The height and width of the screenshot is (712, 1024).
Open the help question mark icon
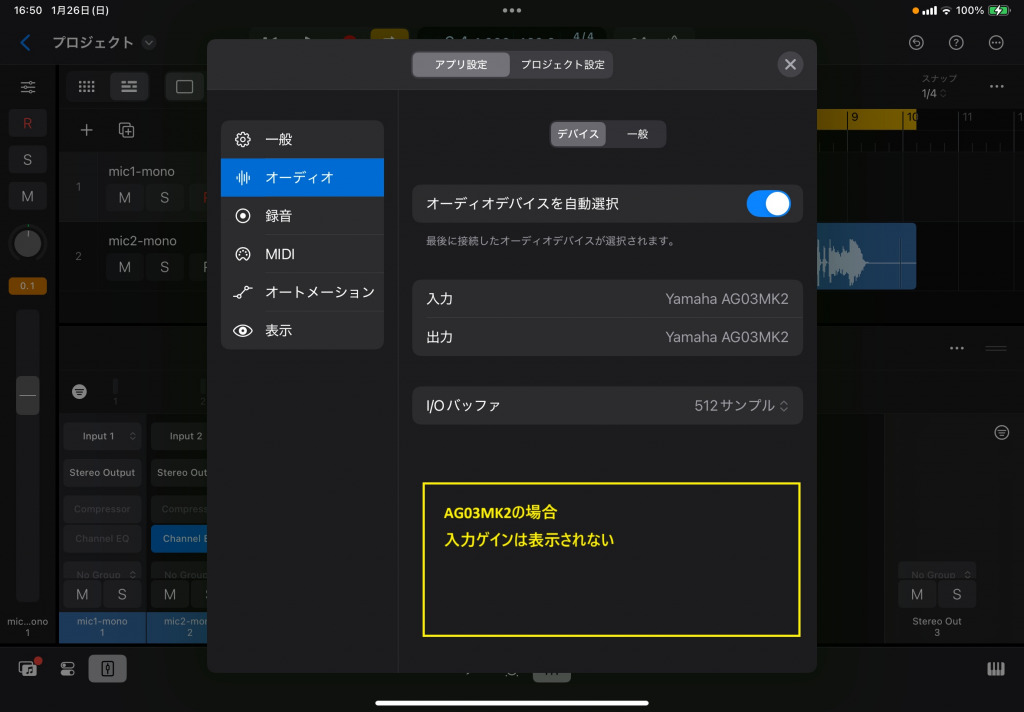click(956, 43)
